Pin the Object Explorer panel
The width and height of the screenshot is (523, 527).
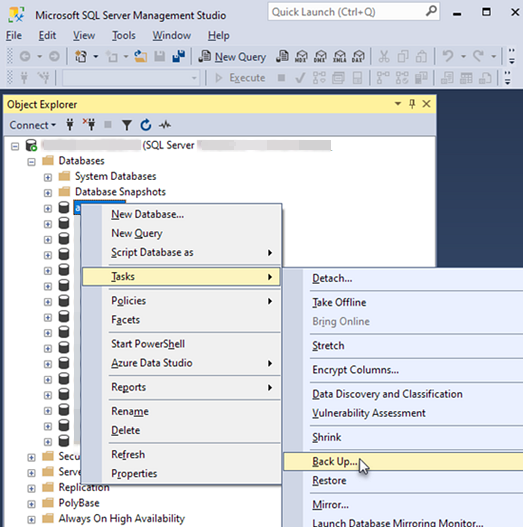click(x=412, y=104)
